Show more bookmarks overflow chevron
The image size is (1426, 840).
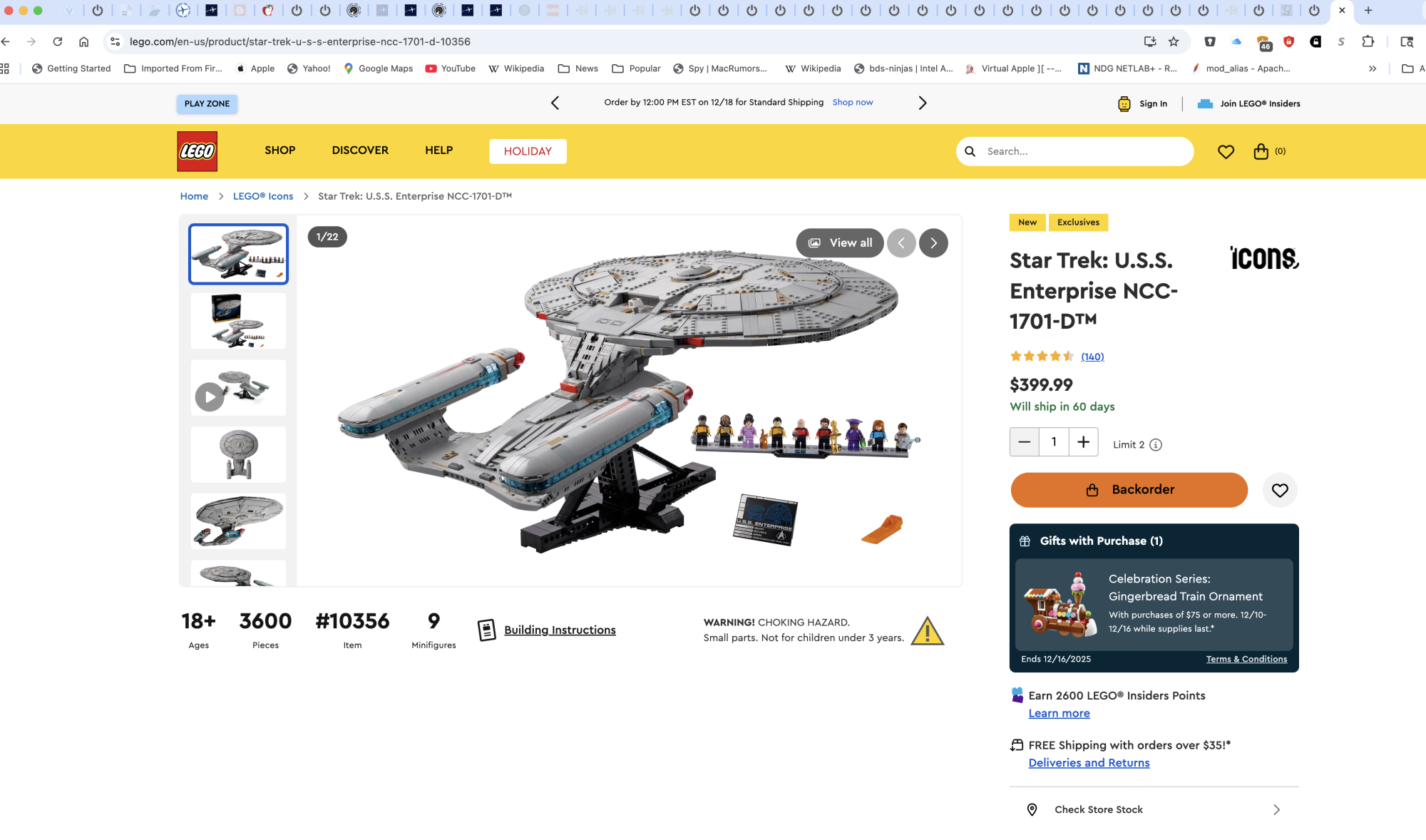1373,68
